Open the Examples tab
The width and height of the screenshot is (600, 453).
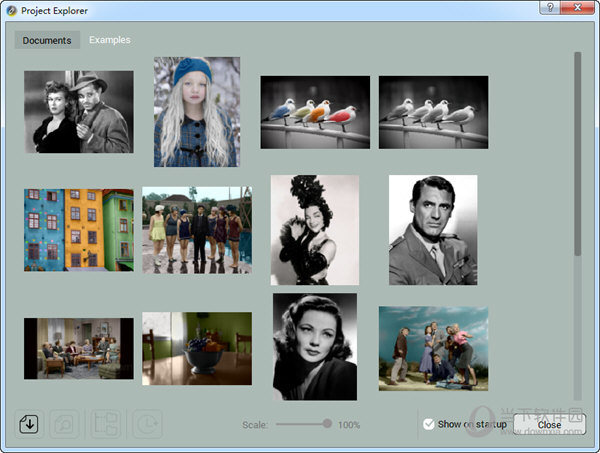tap(109, 40)
